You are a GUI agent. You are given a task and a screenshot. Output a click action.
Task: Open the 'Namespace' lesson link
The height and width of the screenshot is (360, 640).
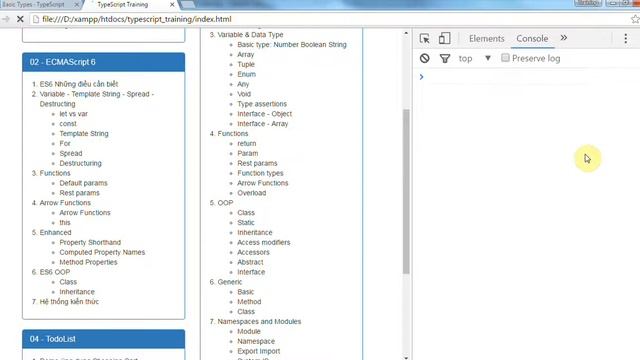256,341
